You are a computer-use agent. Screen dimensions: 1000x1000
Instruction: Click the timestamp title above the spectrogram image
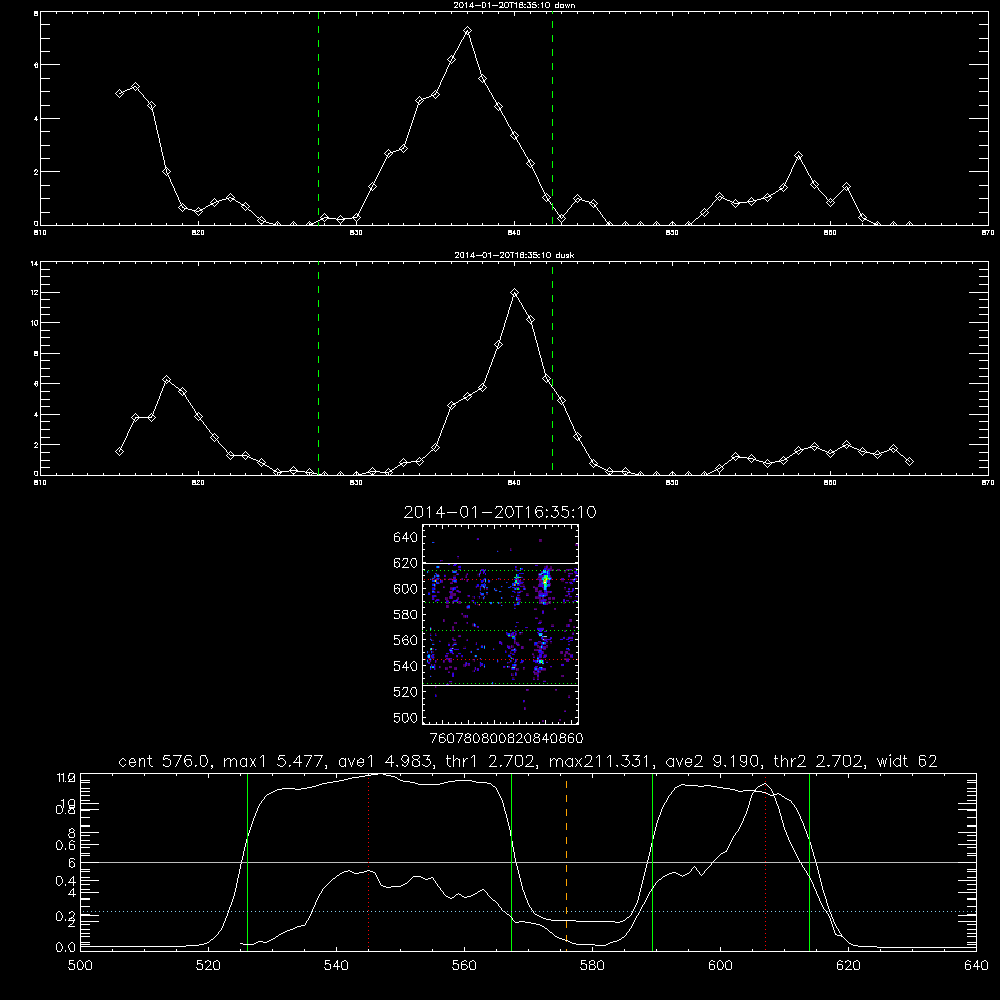pyautogui.click(x=500, y=512)
